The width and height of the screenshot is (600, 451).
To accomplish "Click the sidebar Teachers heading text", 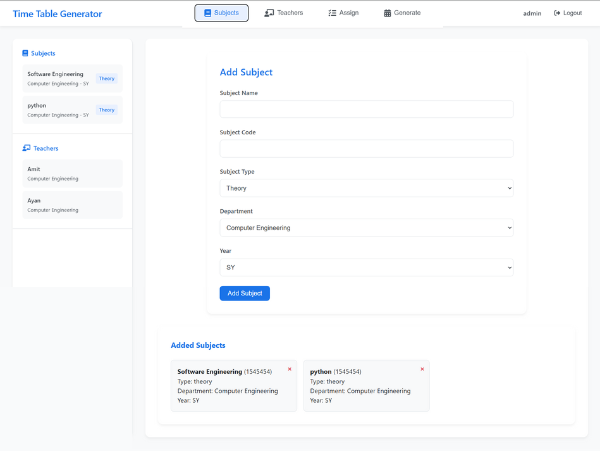I will [46, 148].
